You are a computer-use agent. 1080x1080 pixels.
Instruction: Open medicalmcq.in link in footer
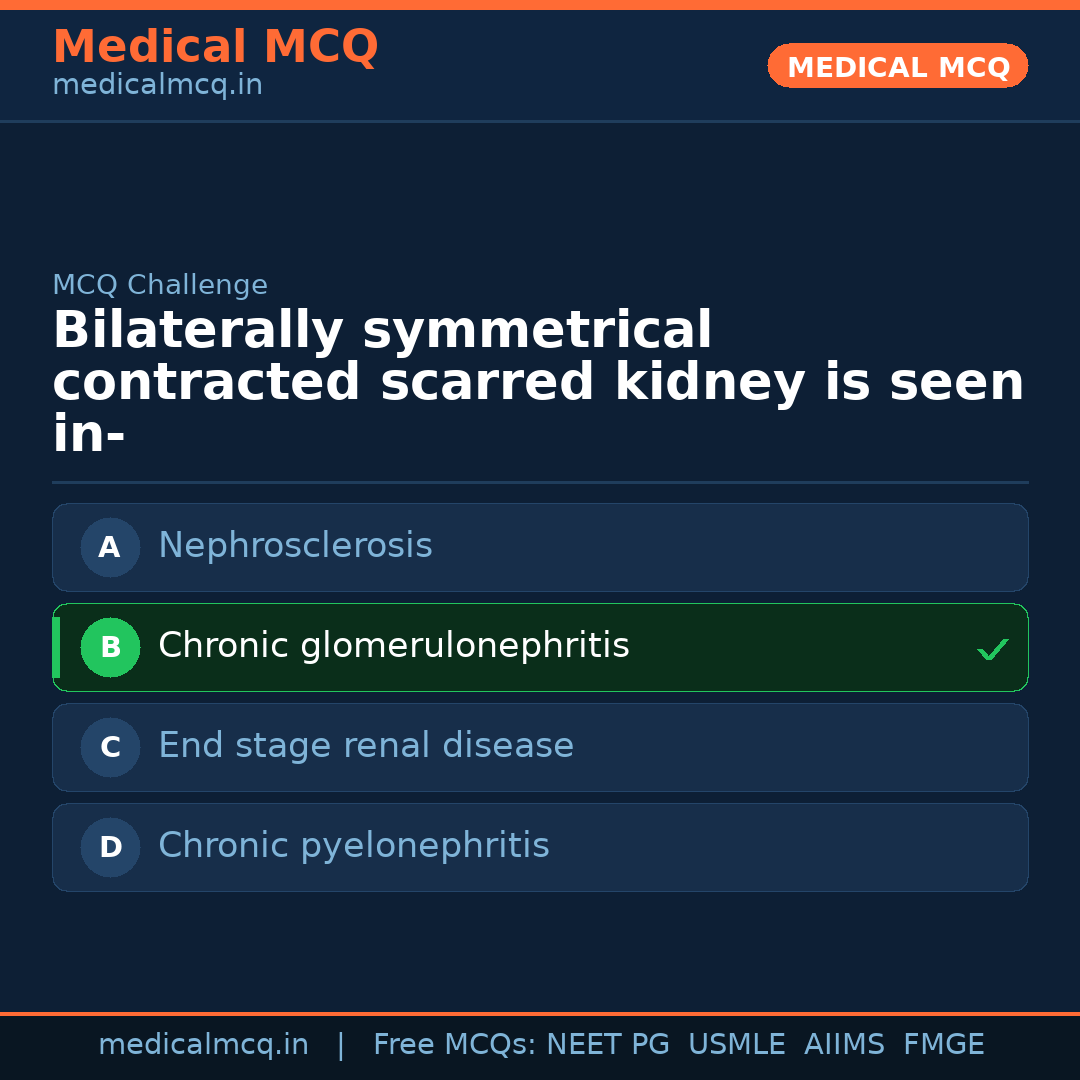tap(203, 1045)
